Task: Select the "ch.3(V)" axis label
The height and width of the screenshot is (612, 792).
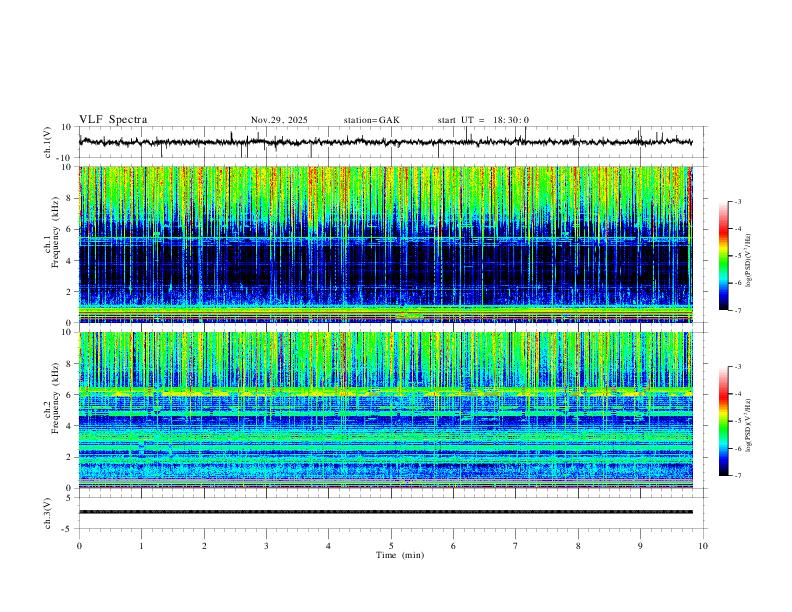Action: pos(48,513)
